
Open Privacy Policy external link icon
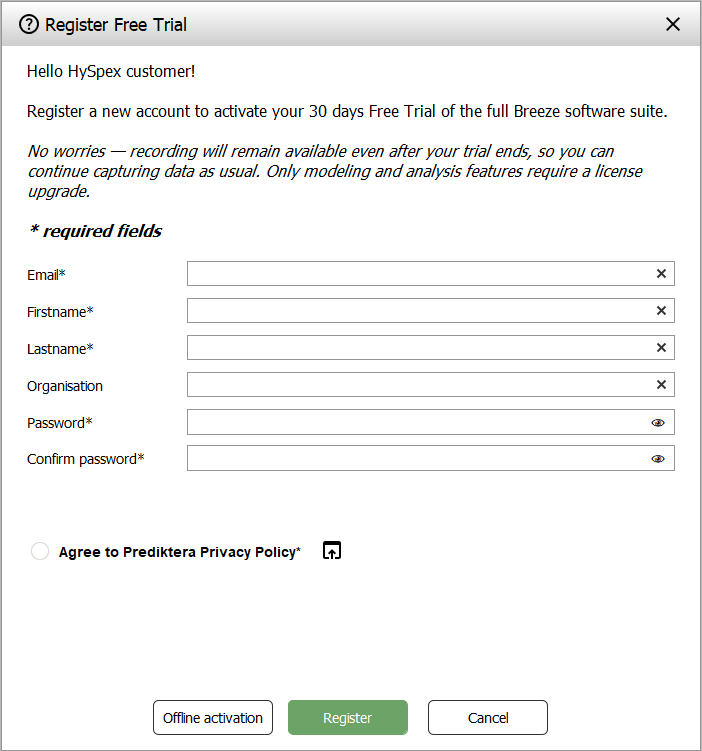(x=332, y=550)
